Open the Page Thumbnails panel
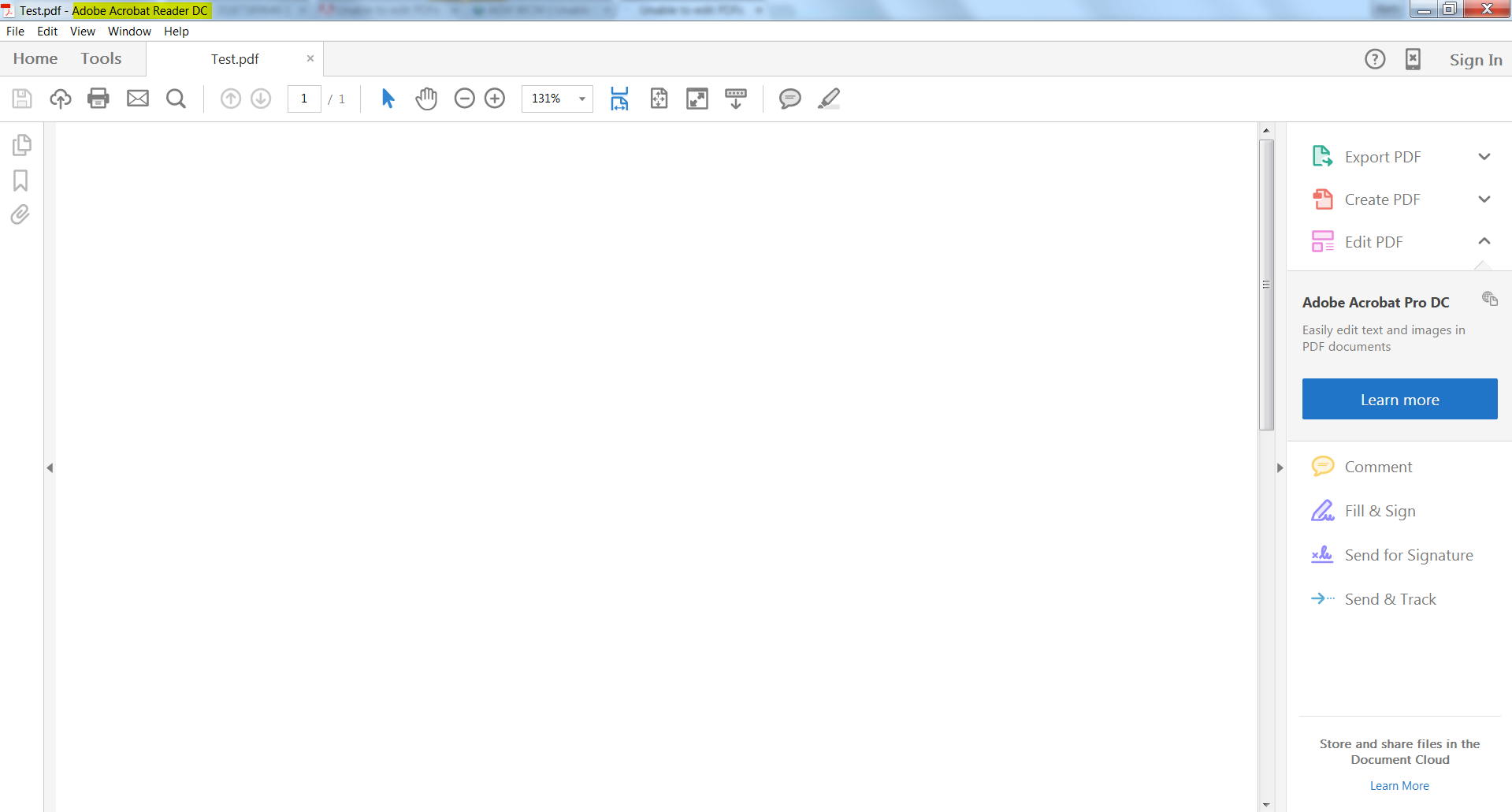 pos(21,144)
